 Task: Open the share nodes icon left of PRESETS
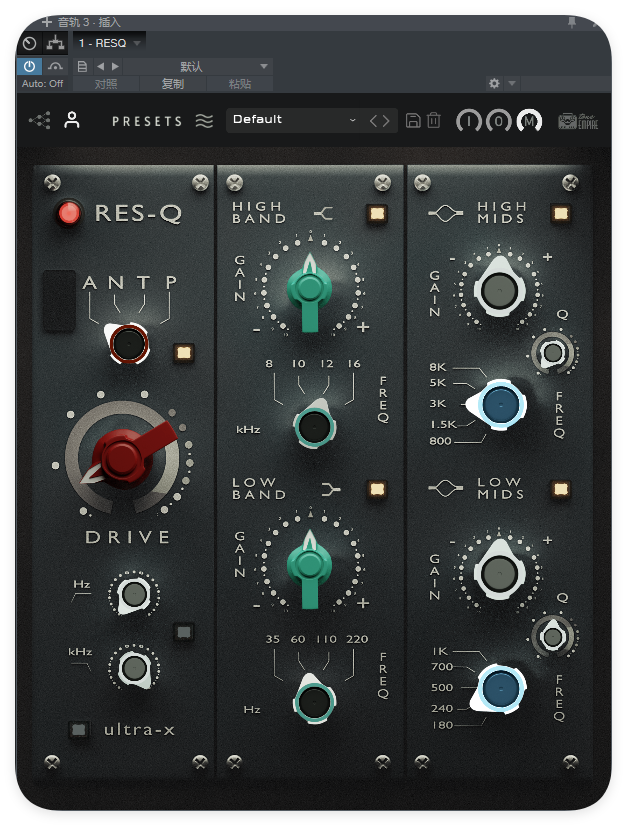click(40, 121)
